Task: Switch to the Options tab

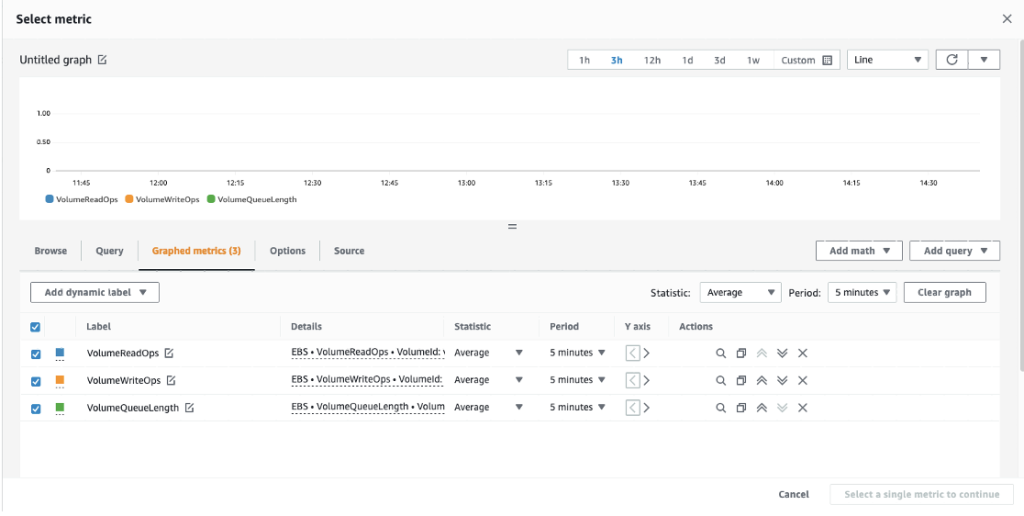Action: pyautogui.click(x=287, y=251)
